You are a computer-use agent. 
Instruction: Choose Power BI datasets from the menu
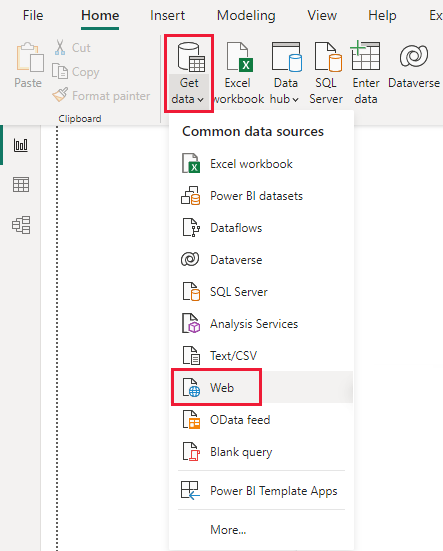261,196
